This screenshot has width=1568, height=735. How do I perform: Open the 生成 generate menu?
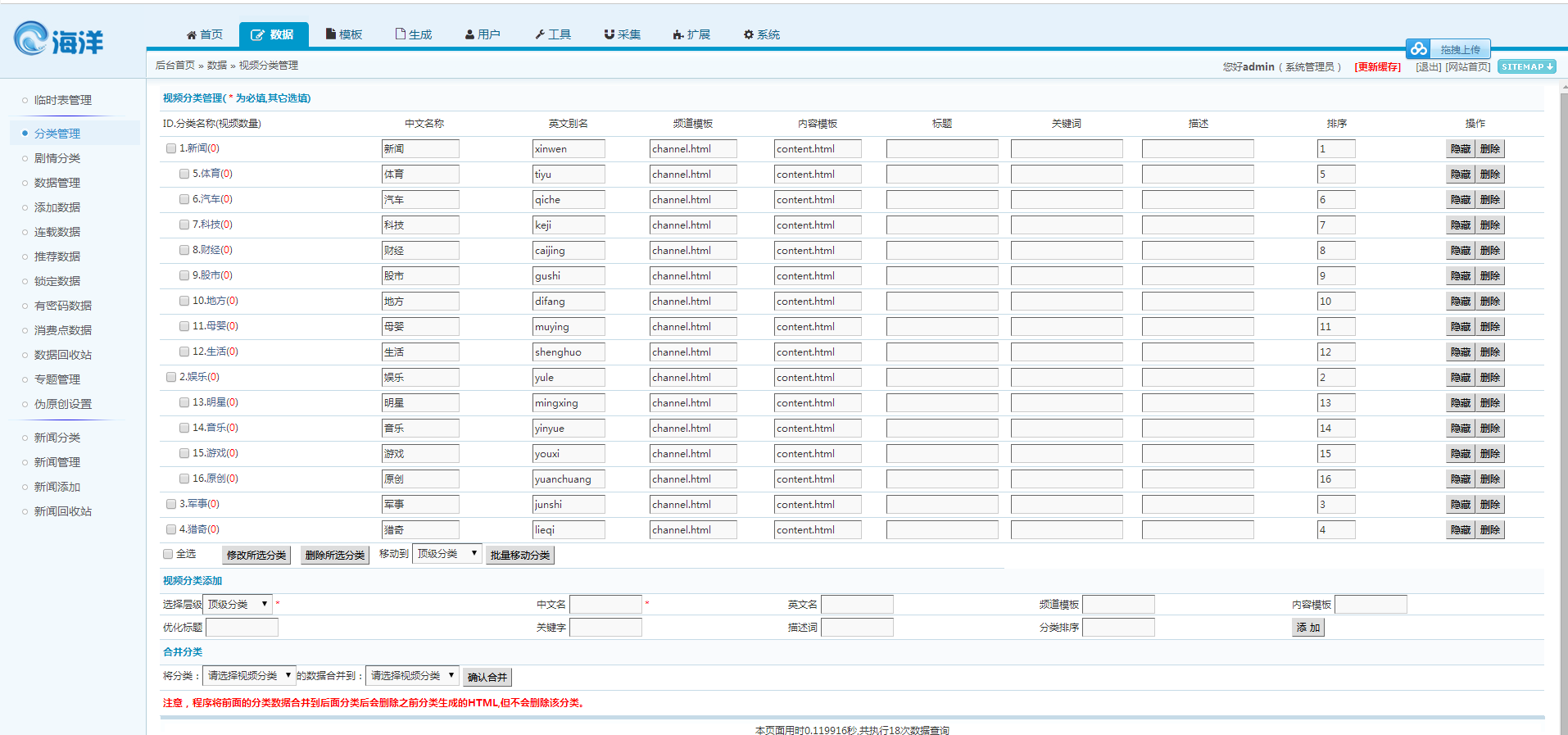414,34
